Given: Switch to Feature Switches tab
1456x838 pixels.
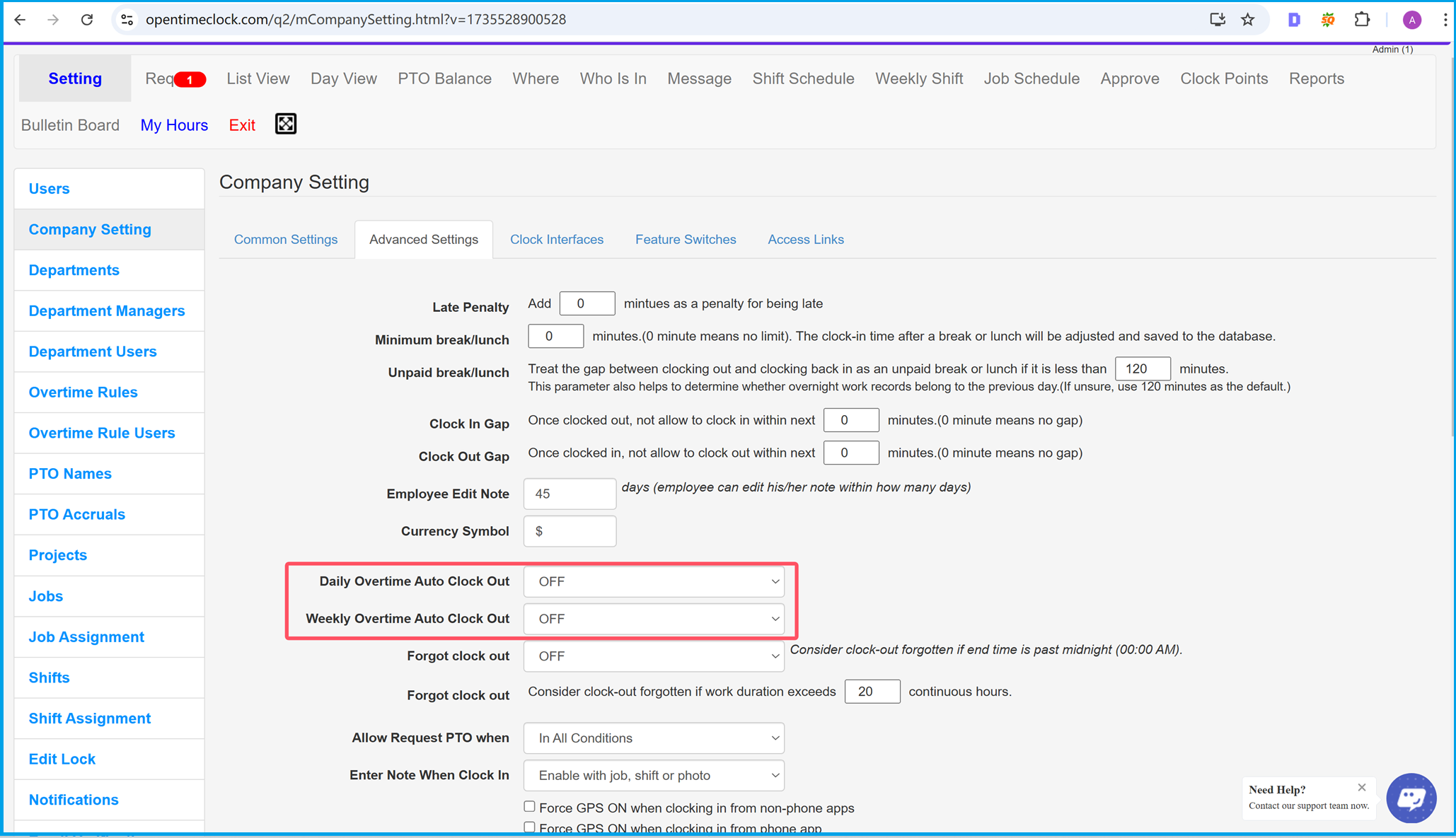Looking at the screenshot, I should pos(686,238).
